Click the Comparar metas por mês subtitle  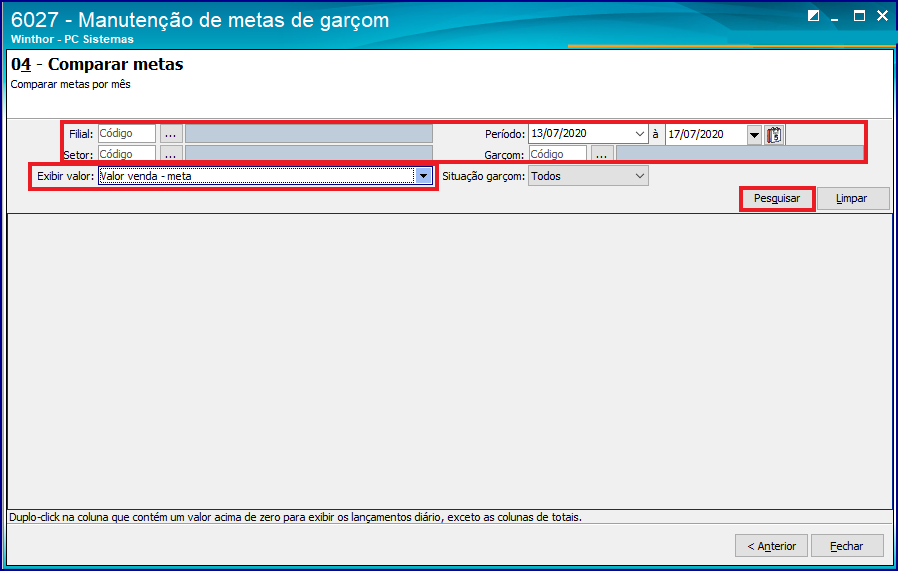pyautogui.click(x=70, y=84)
